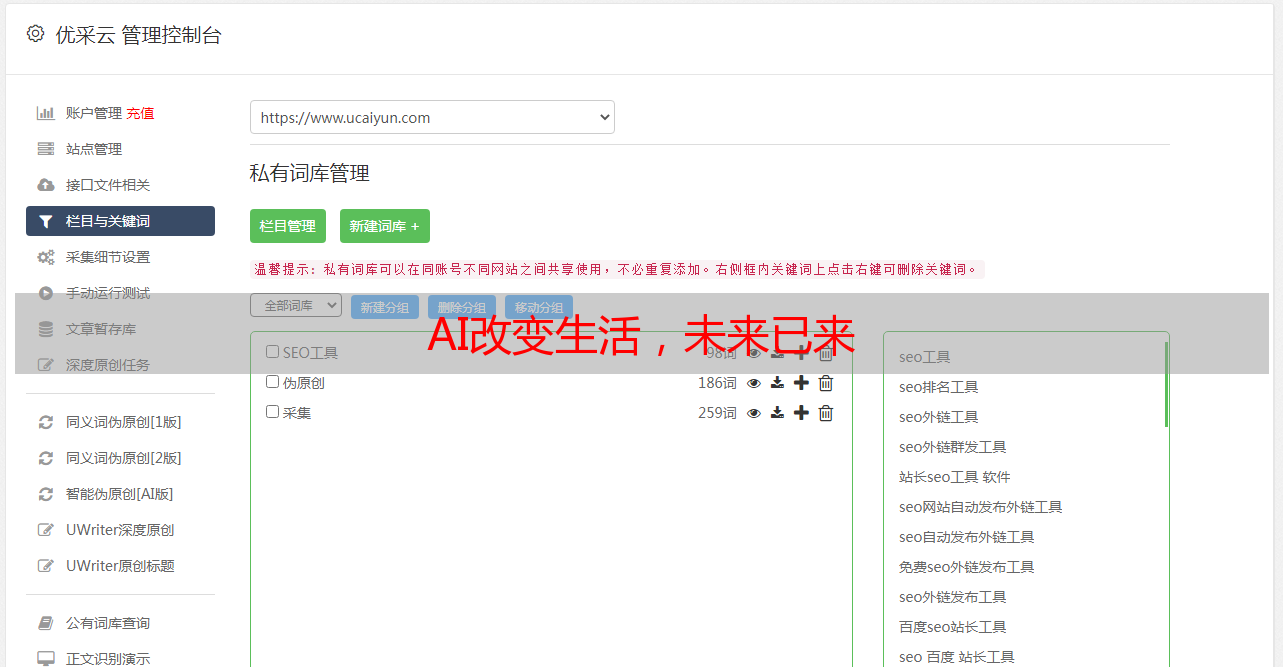
Task: Click the plus icon on 采集 row
Action: [801, 413]
